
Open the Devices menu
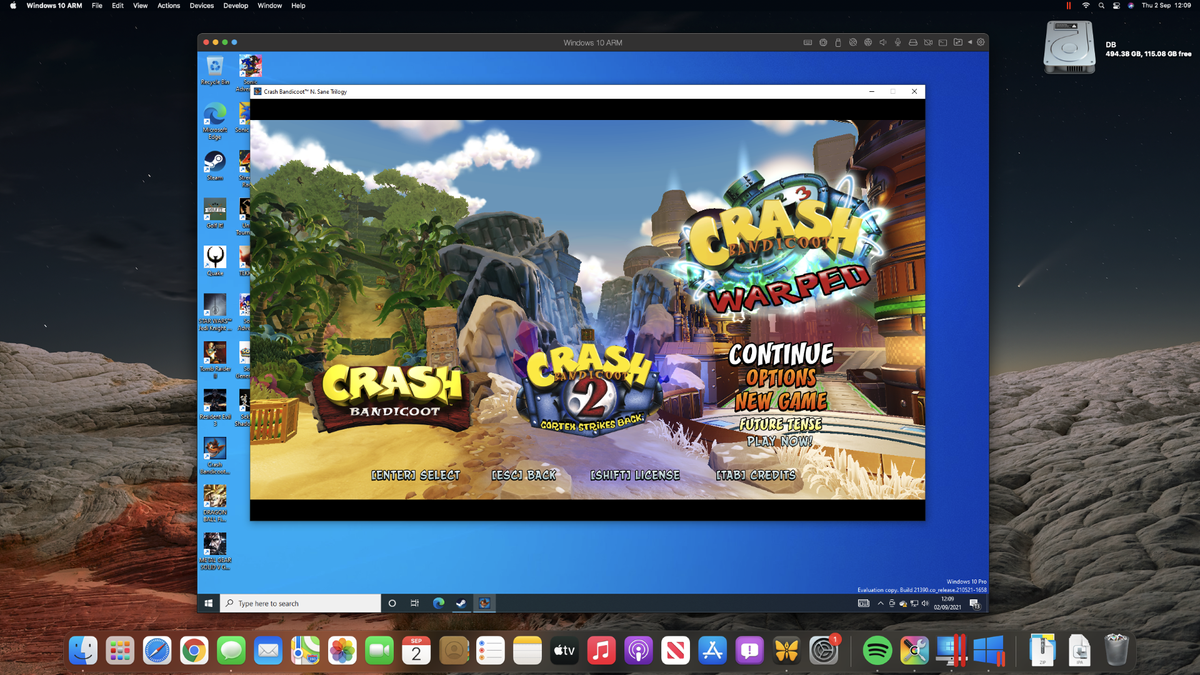point(202,6)
